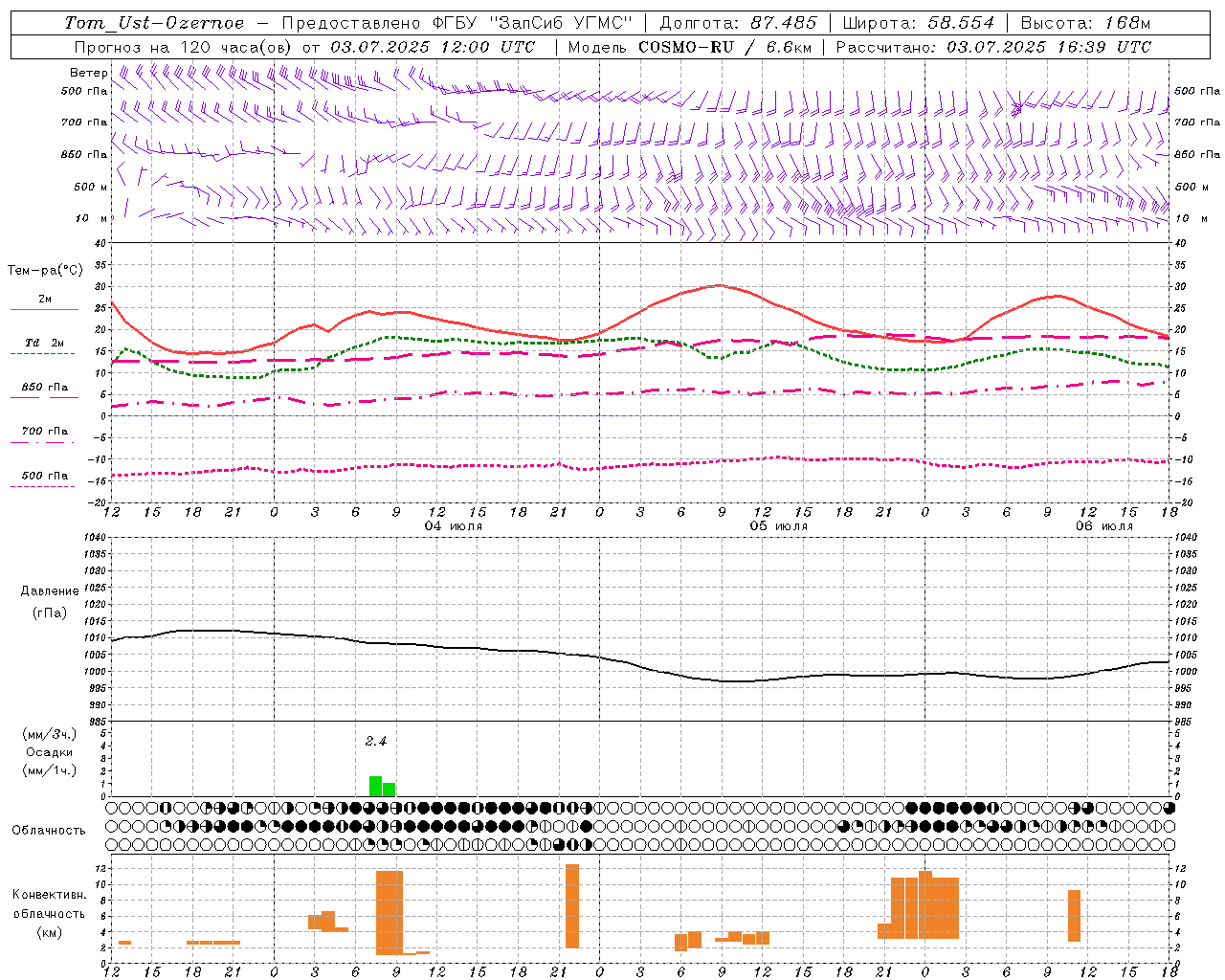Click the Облачность cloud cover label
Viewport: 1225px width, 980px height.
49,831
